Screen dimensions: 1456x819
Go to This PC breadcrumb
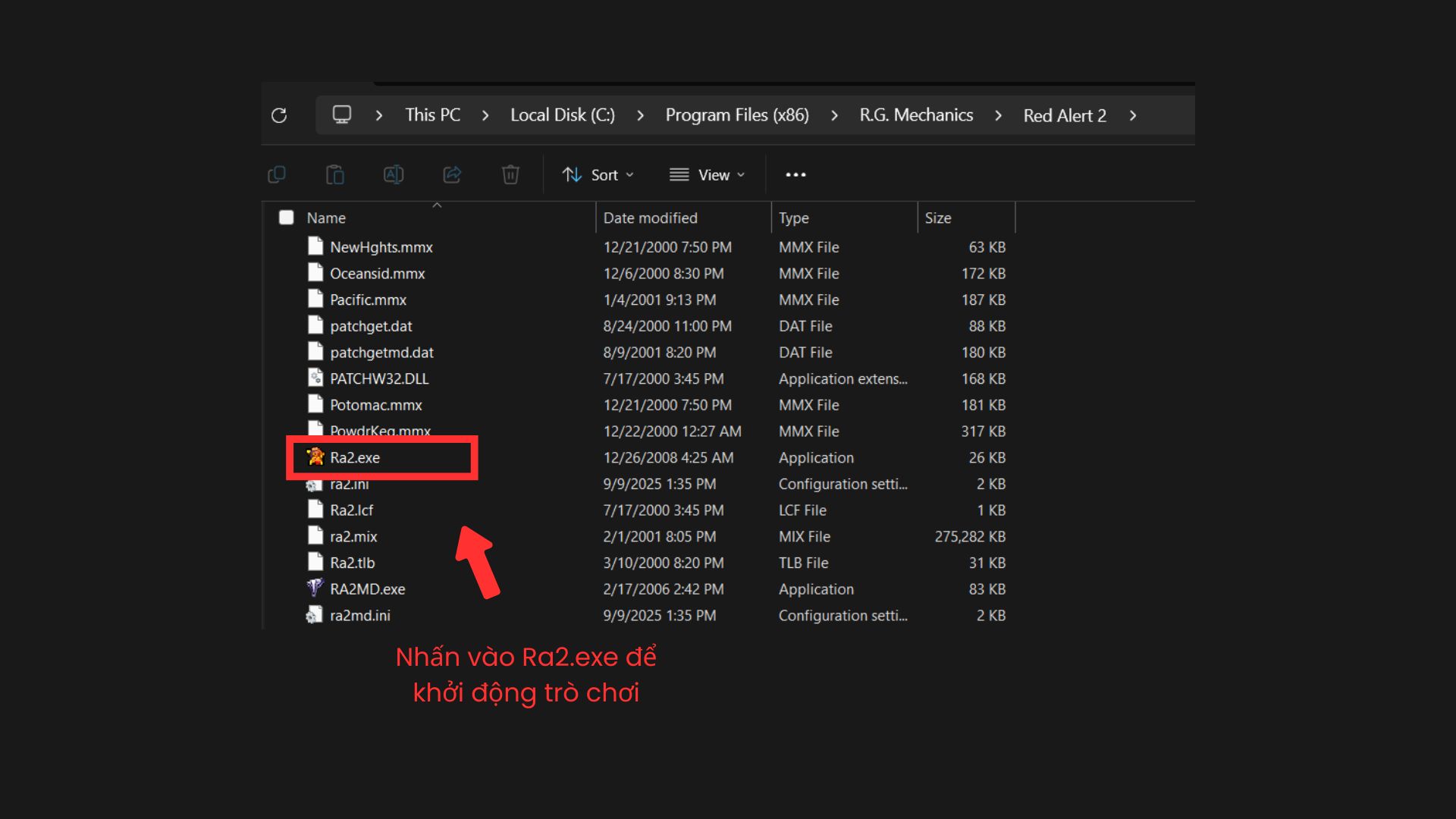pyautogui.click(x=432, y=115)
